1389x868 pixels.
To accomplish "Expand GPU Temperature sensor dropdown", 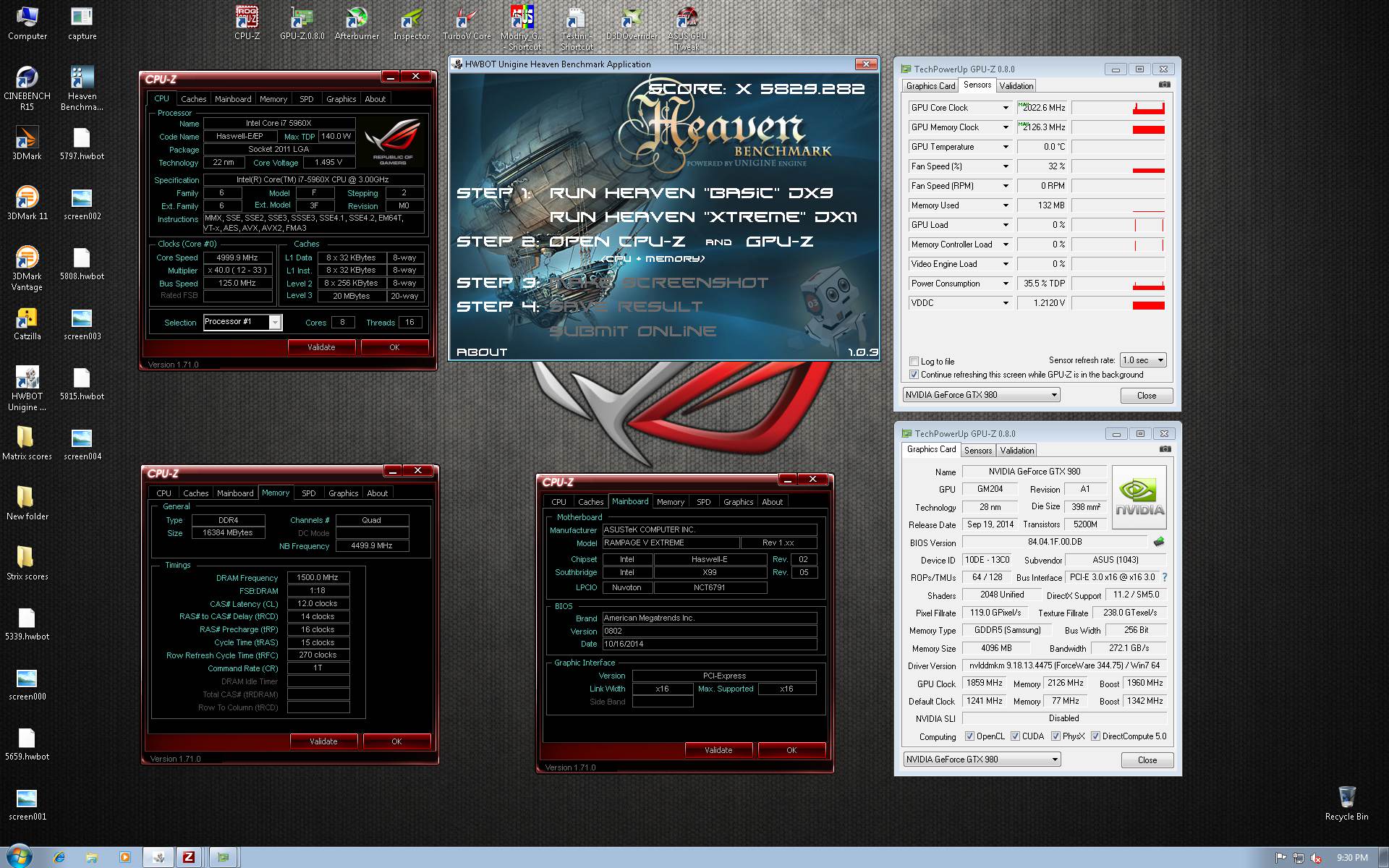I will [1005, 147].
